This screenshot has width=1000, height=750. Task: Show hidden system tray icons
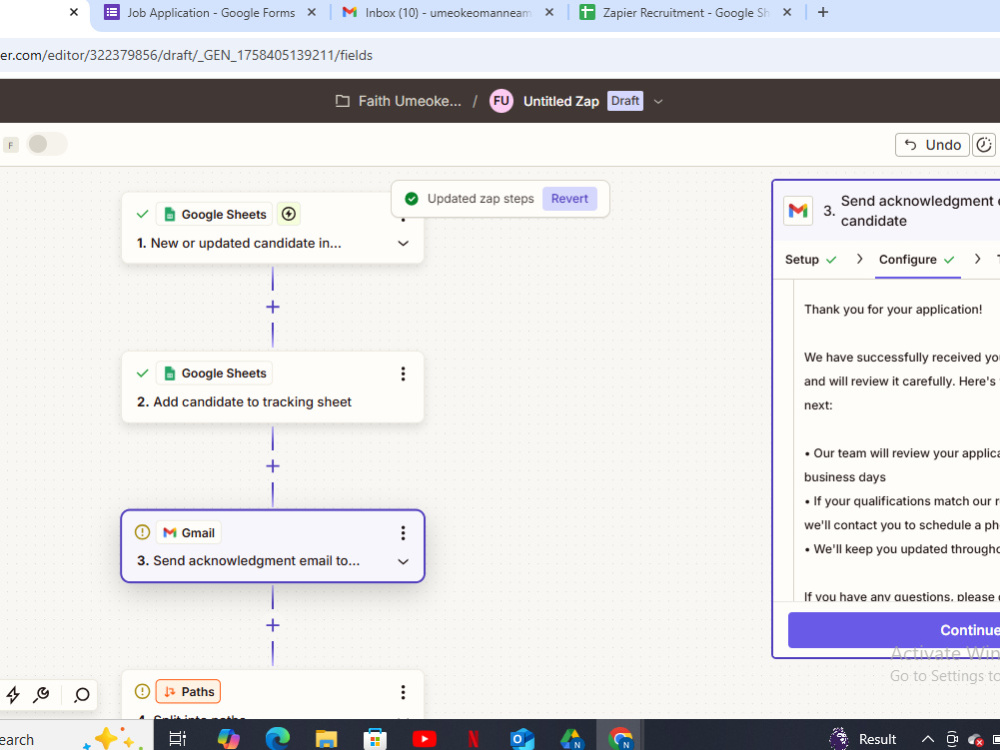[x=928, y=739]
